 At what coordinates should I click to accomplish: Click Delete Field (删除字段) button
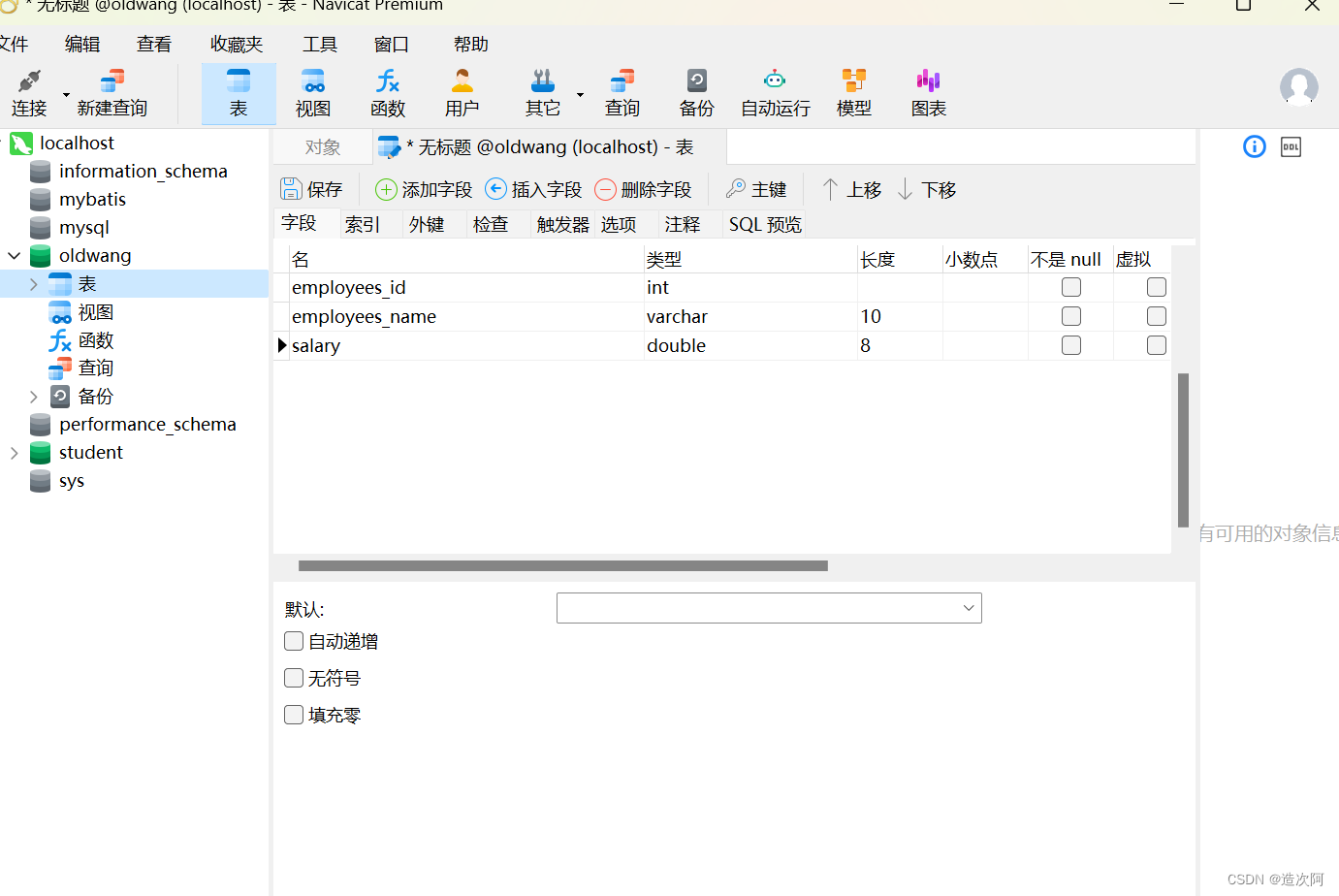click(643, 189)
